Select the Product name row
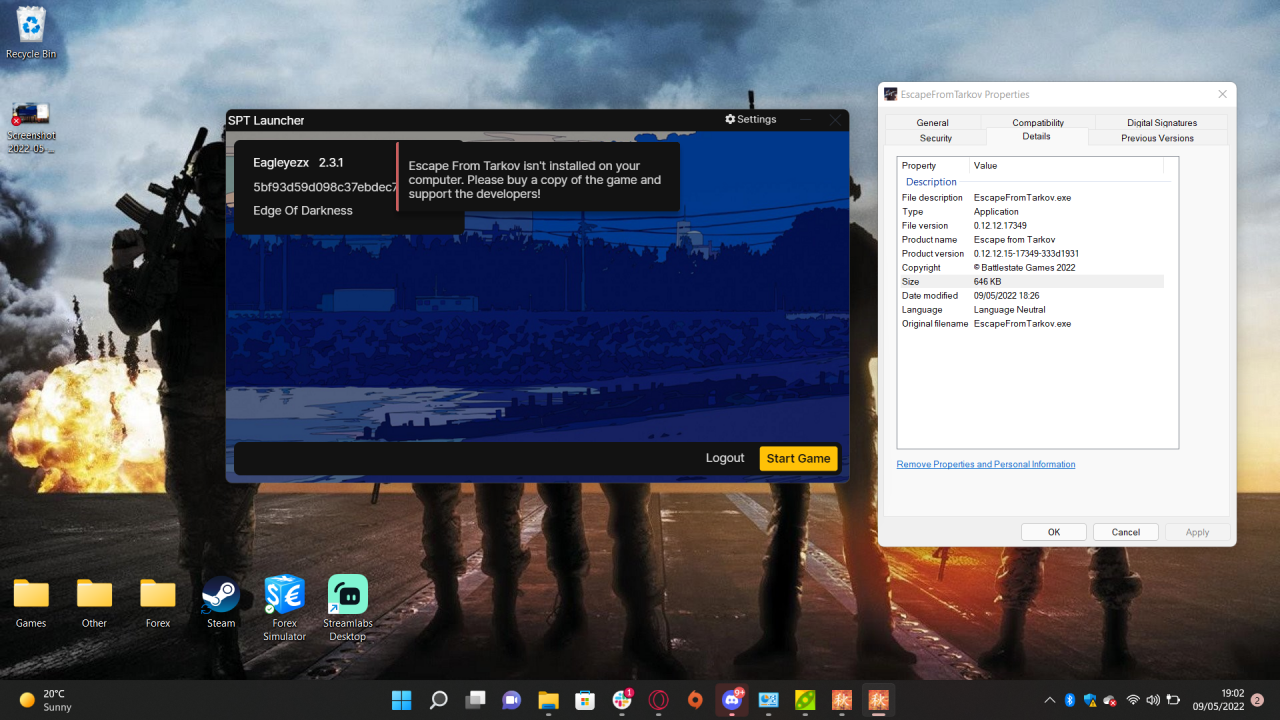Image resolution: width=1280 pixels, height=720 pixels. (x=1032, y=240)
